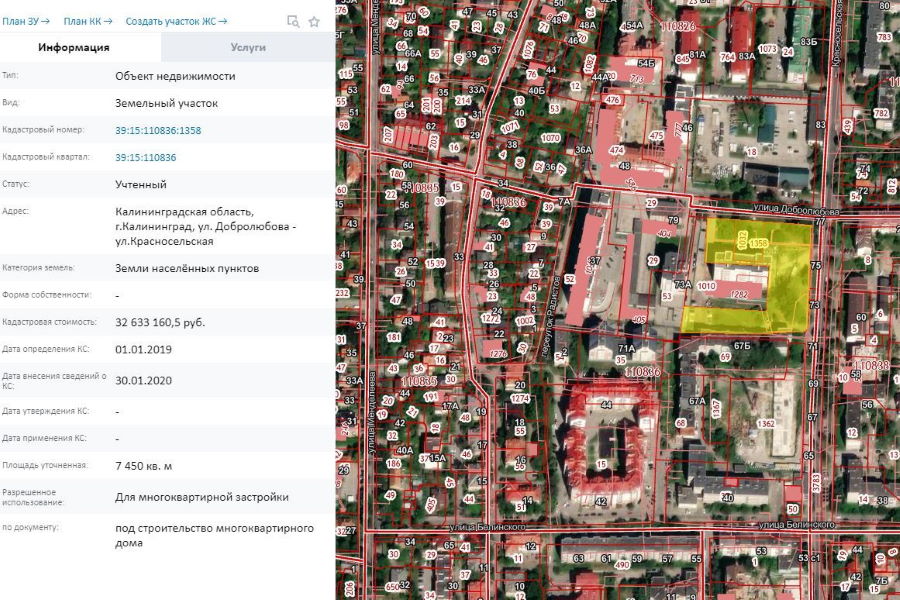Open cadastral number 39:15:110836:1358 link
900x600 pixels.
(158, 130)
